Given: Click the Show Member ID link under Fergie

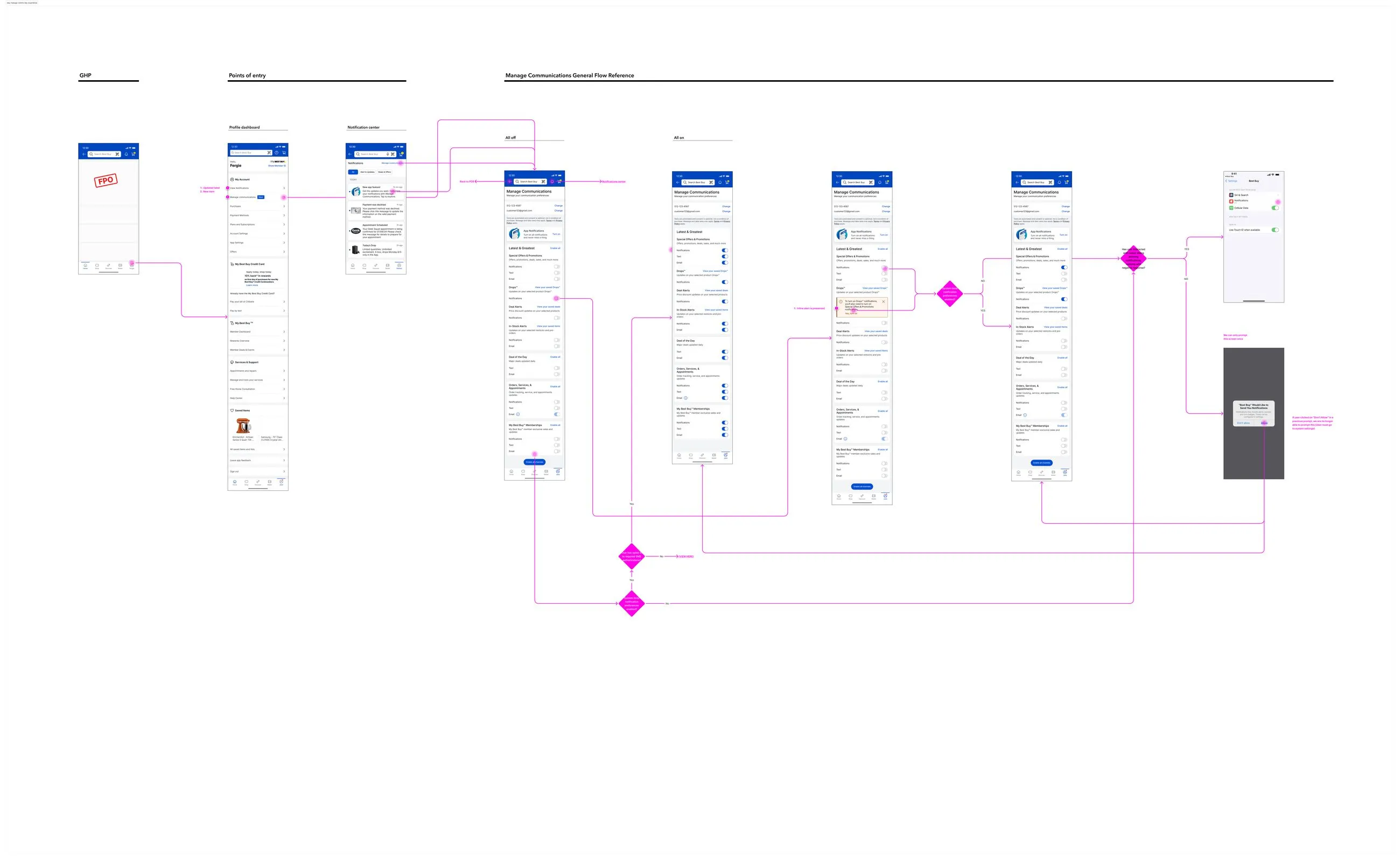Looking at the screenshot, I should (x=277, y=166).
